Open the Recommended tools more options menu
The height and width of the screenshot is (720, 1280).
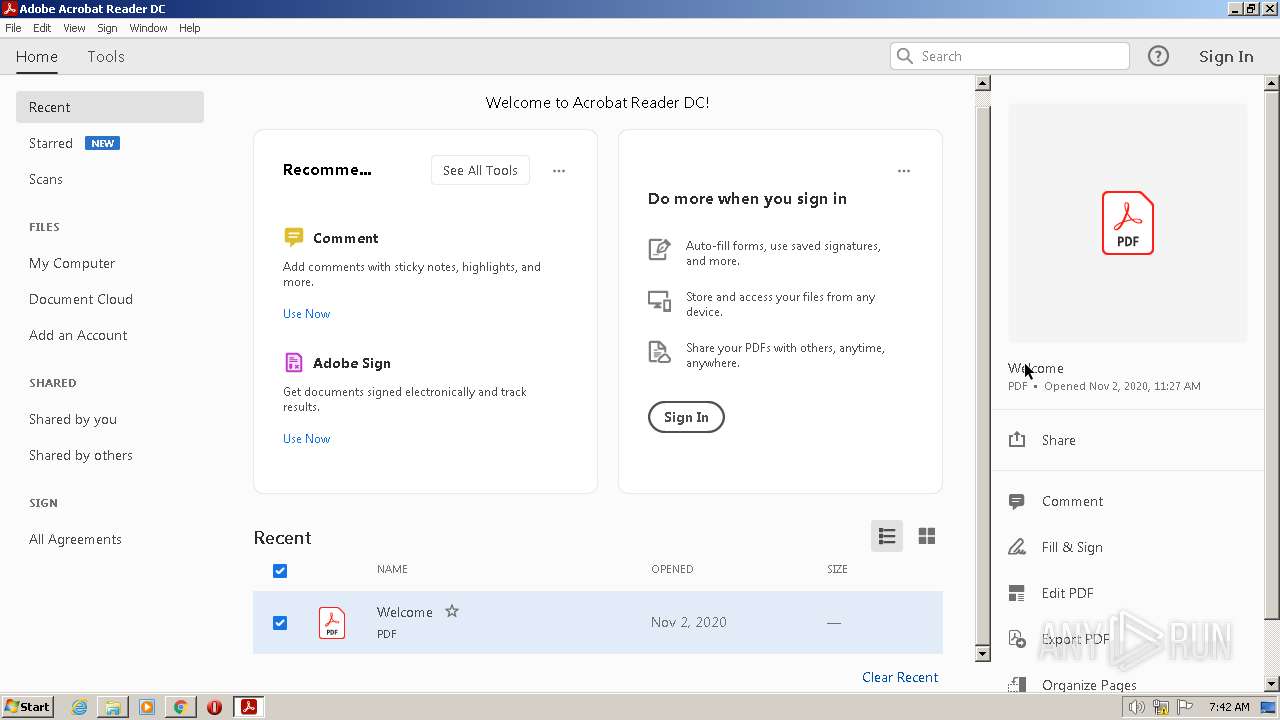pos(559,170)
